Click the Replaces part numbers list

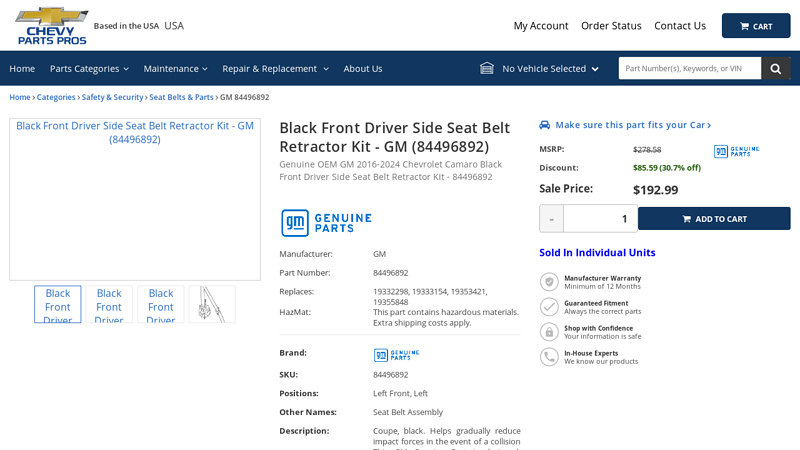coord(430,296)
